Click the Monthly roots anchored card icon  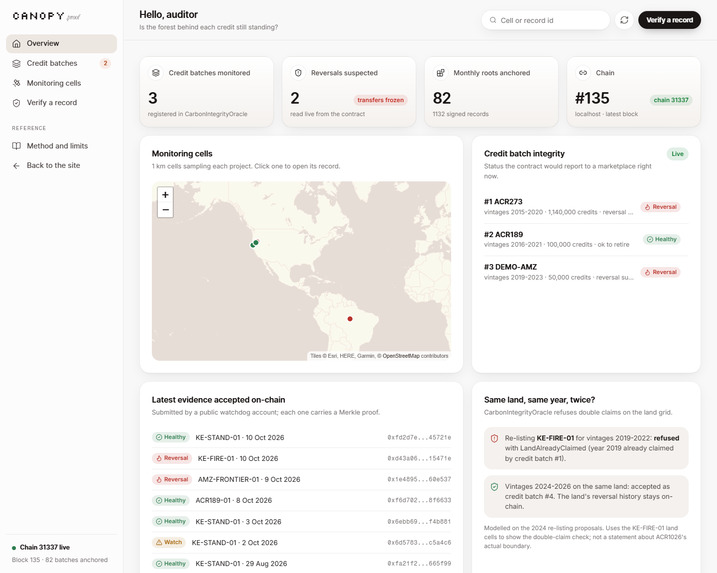(440, 73)
